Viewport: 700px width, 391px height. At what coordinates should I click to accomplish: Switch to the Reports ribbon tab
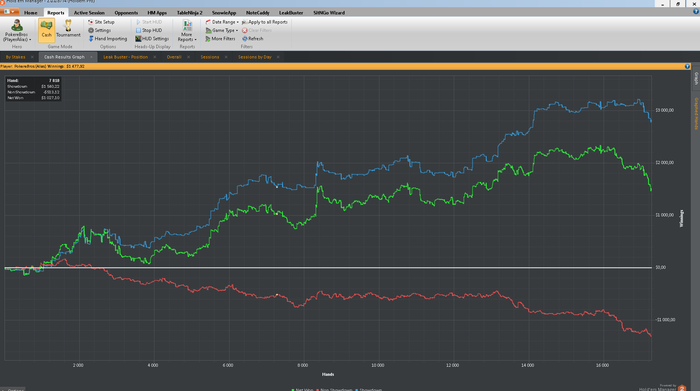click(56, 12)
